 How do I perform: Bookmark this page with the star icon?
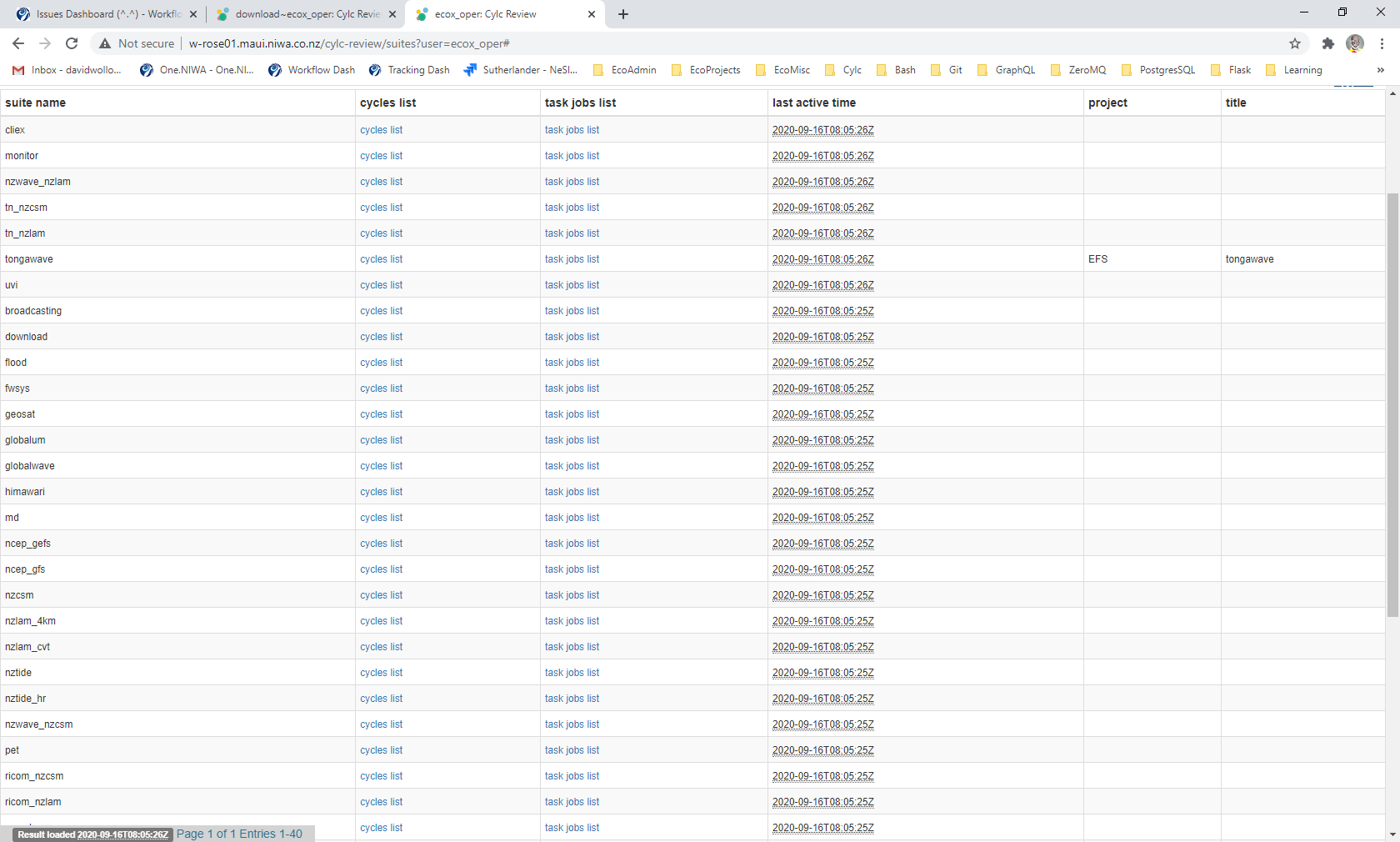coord(1295,43)
